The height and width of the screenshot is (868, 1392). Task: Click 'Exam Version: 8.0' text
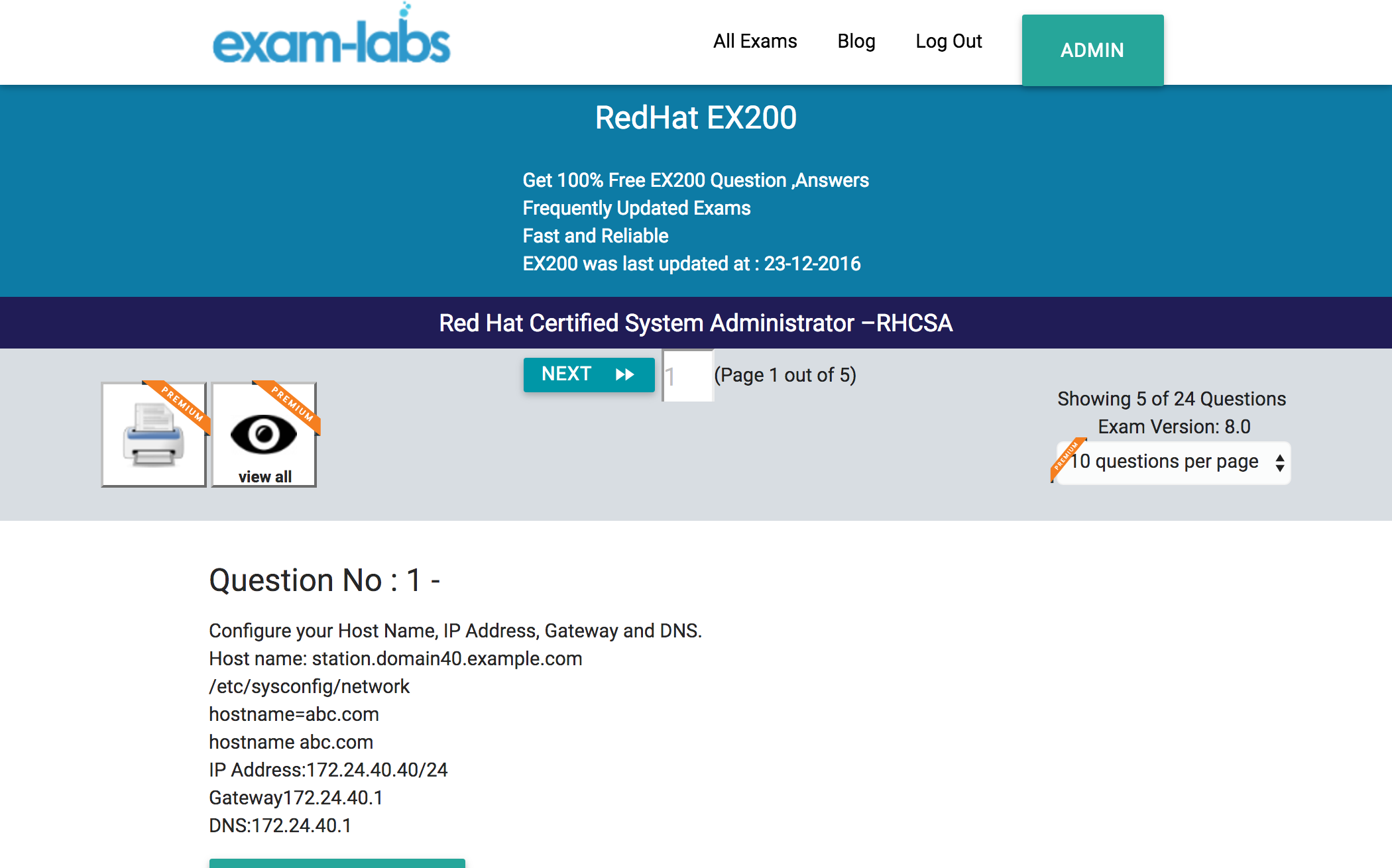tap(1174, 427)
